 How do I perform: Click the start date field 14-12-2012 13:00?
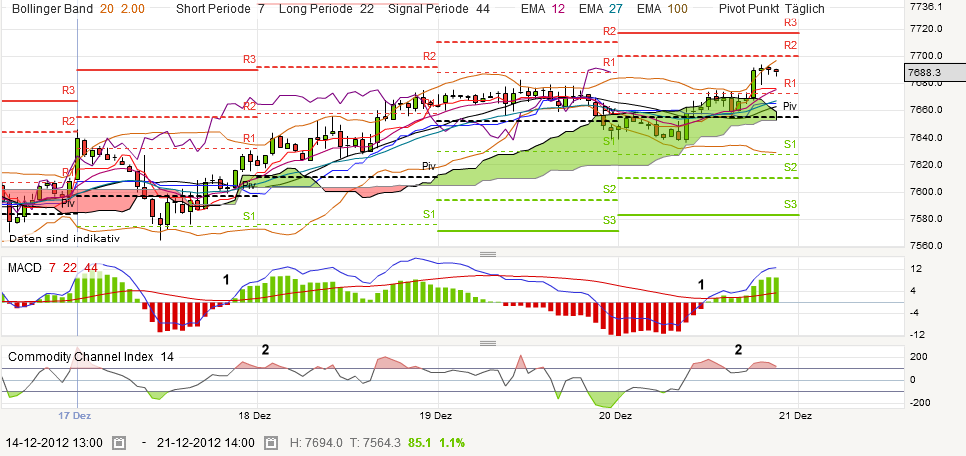coord(54,442)
